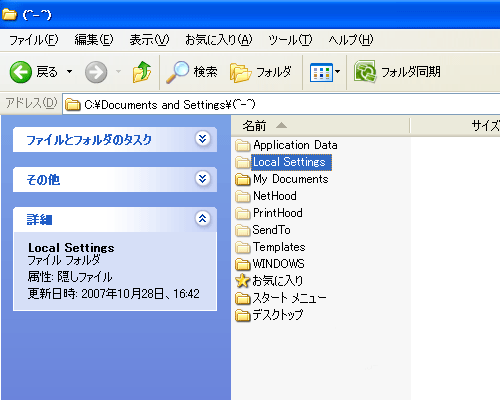500x400 pixels.
Task: Toggle the Folders pane button
Action: coord(261,72)
